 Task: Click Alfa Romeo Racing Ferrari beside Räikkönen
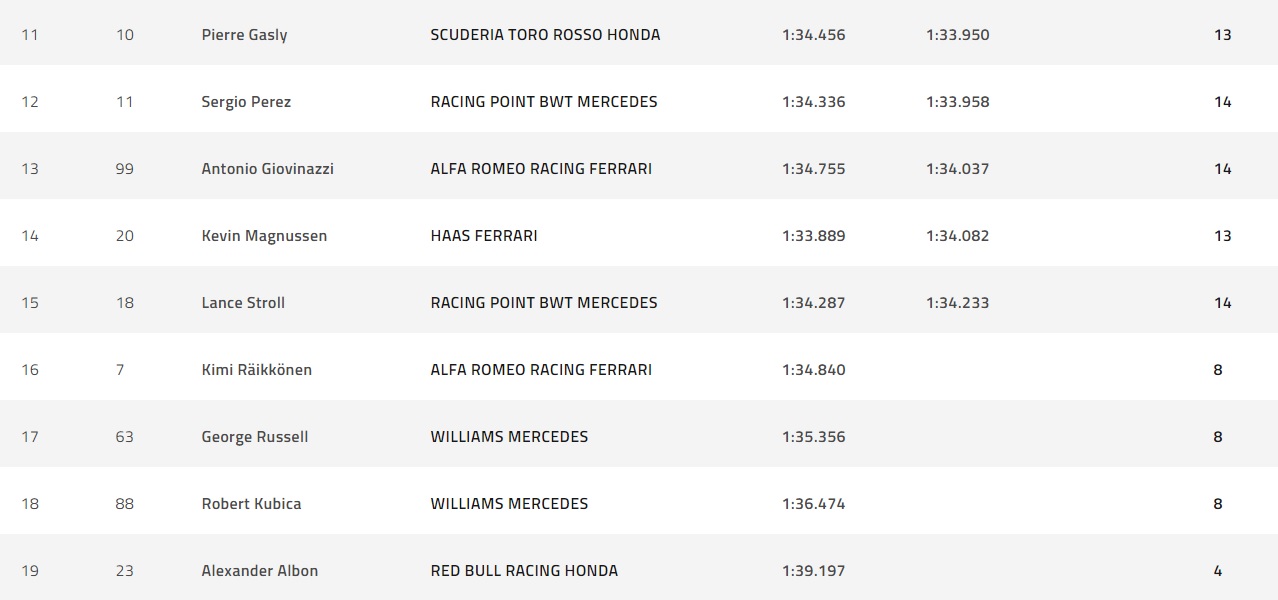(x=541, y=370)
